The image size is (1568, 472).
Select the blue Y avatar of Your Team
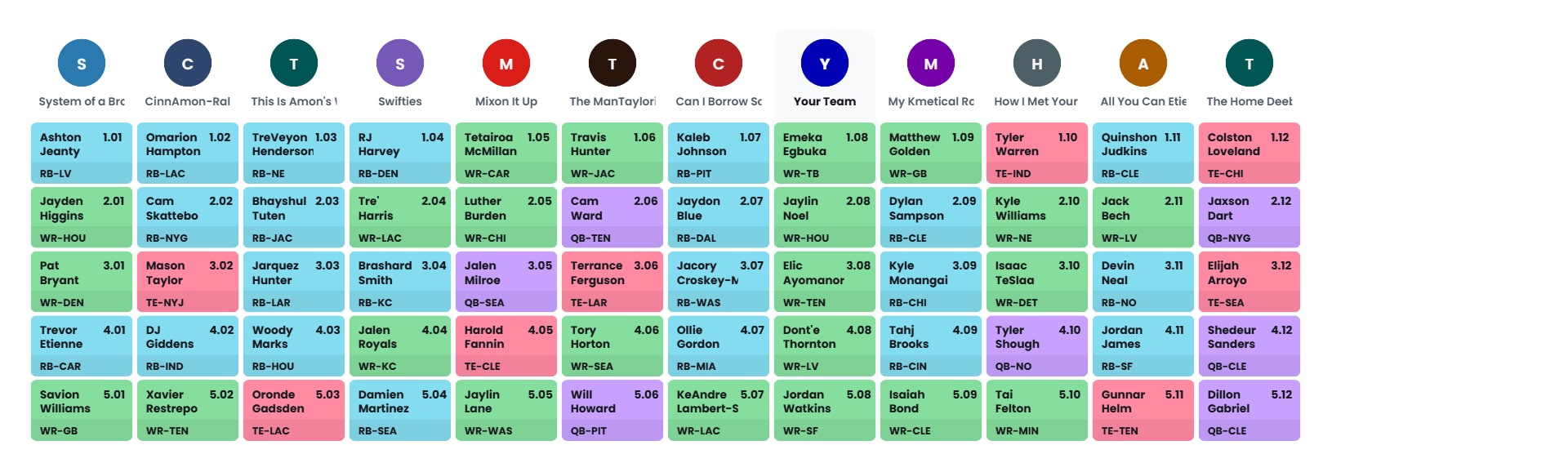click(x=825, y=64)
